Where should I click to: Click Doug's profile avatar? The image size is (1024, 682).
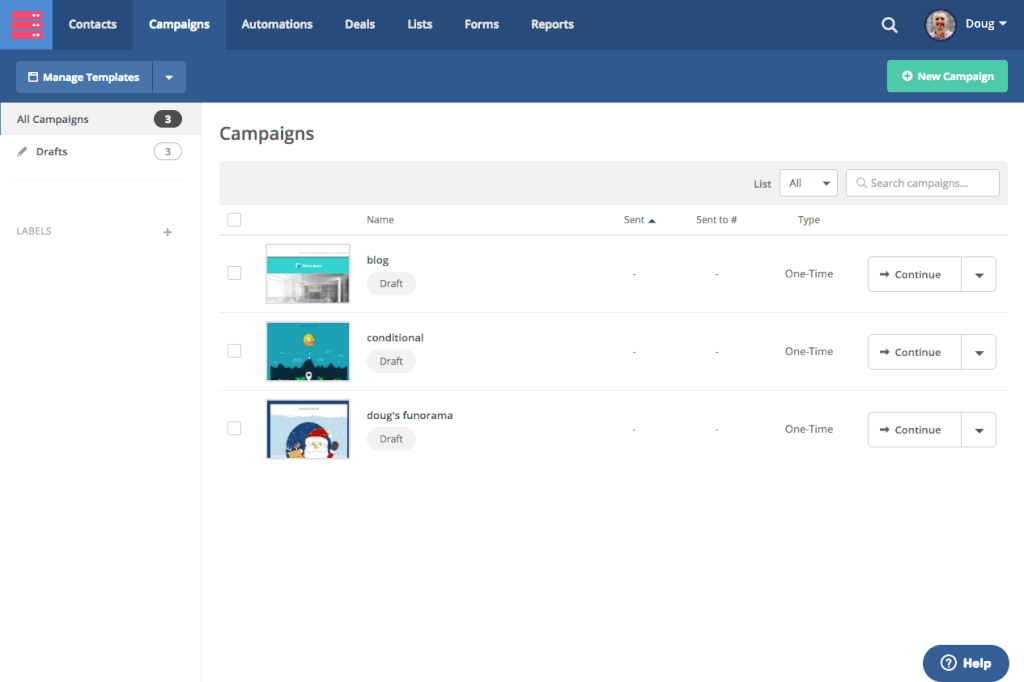coord(940,25)
